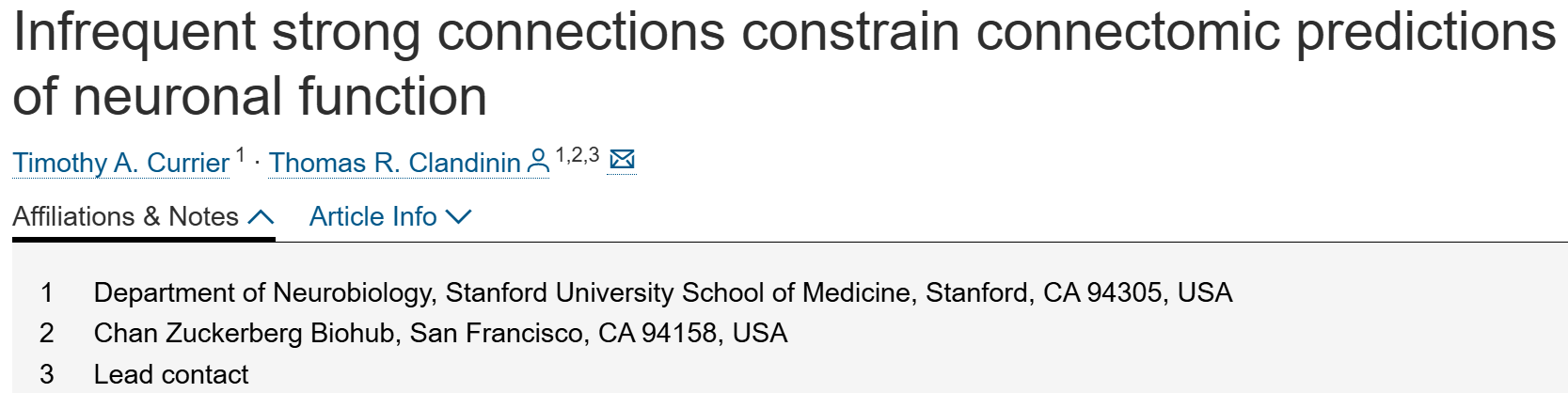The image size is (1568, 393).
Task: Click the Chan Zuckerberg Biohub affiliation text
Action: pos(440,333)
